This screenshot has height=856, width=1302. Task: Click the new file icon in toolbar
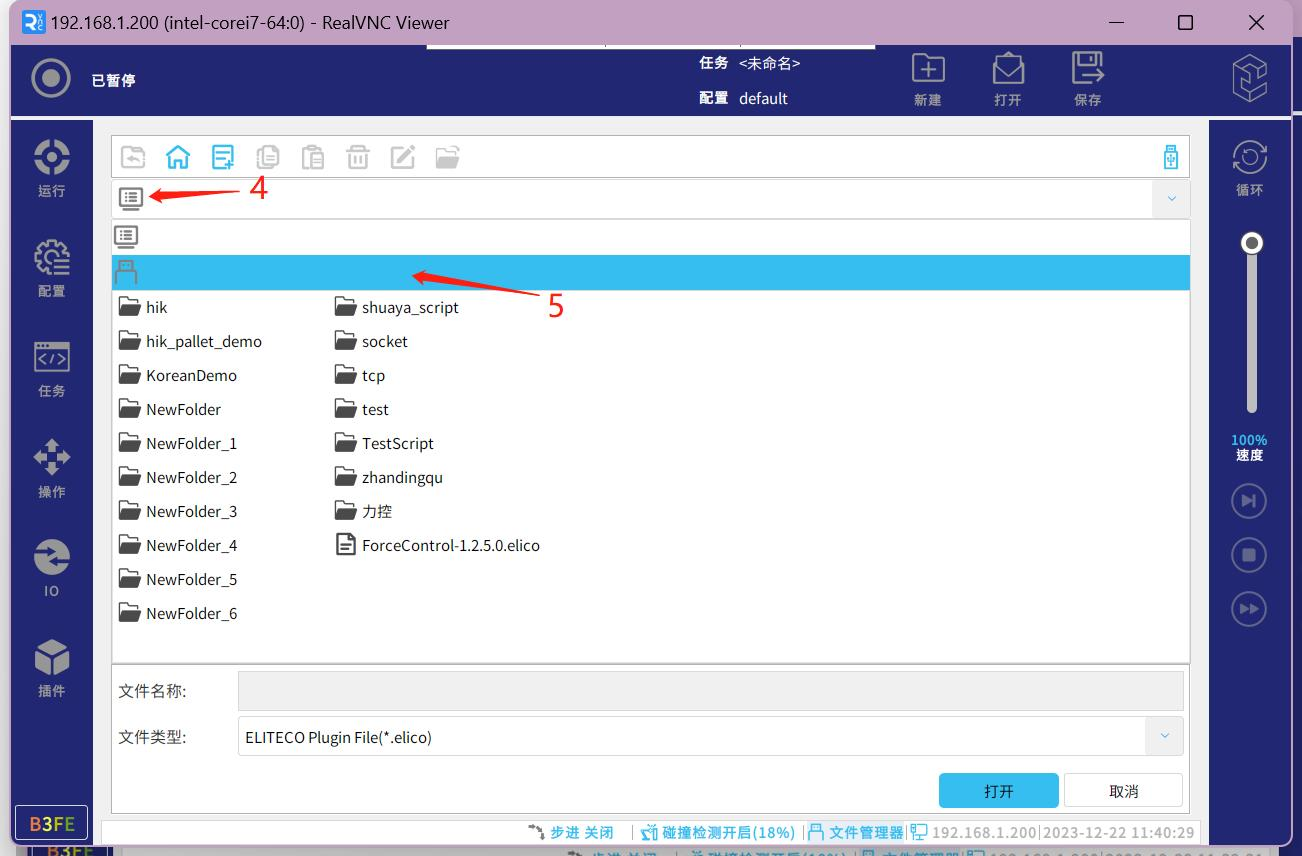pyautogui.click(x=223, y=157)
